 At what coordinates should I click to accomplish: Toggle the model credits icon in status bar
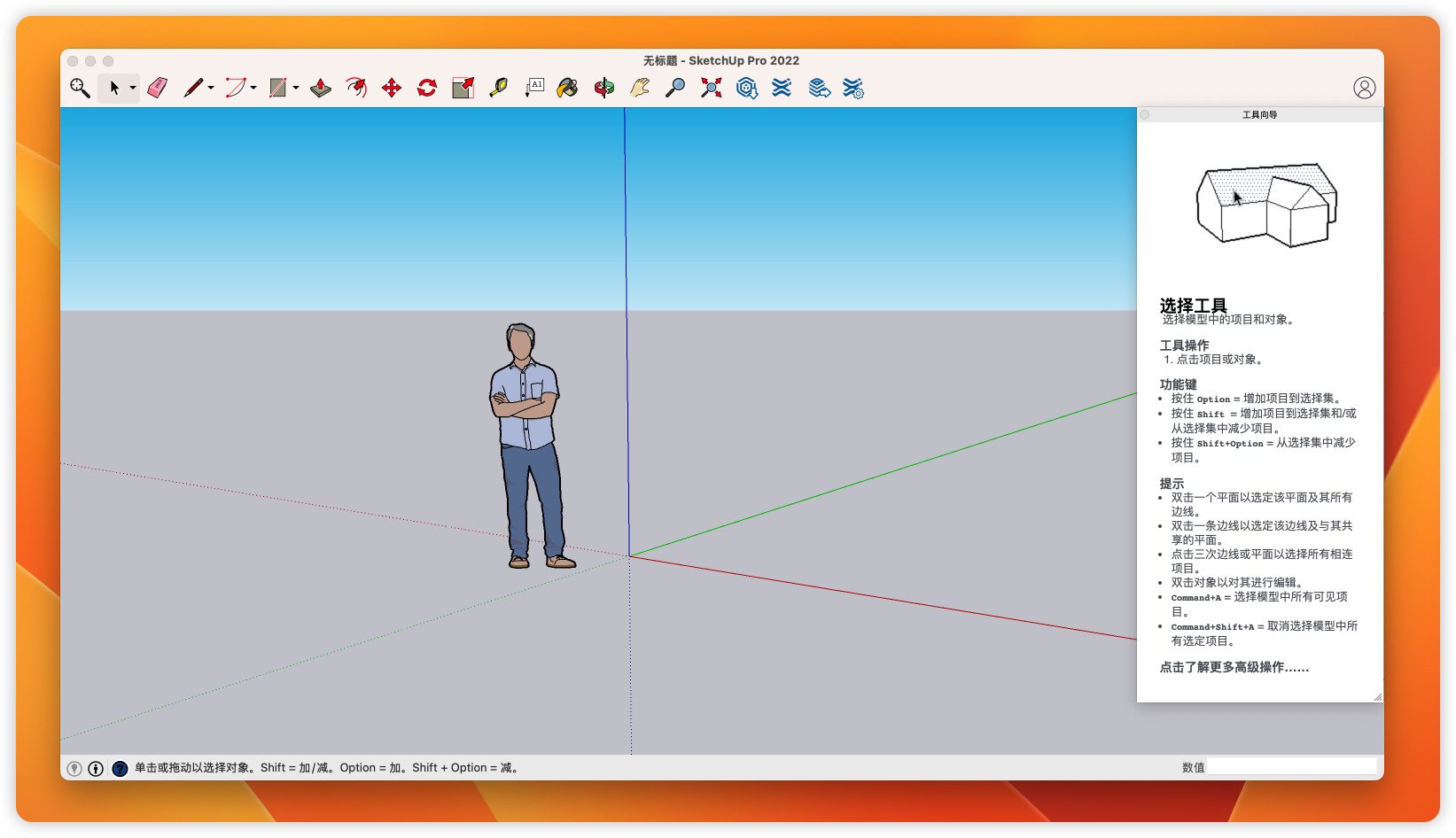[x=96, y=769]
